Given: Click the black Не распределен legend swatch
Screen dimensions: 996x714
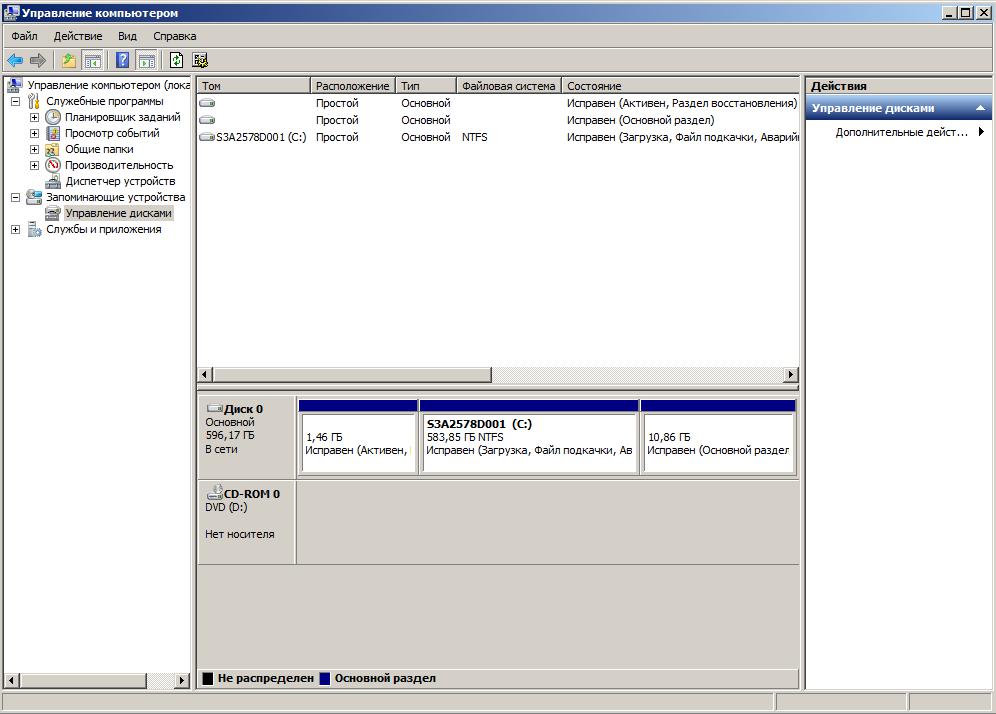Looking at the screenshot, I should 208,678.
